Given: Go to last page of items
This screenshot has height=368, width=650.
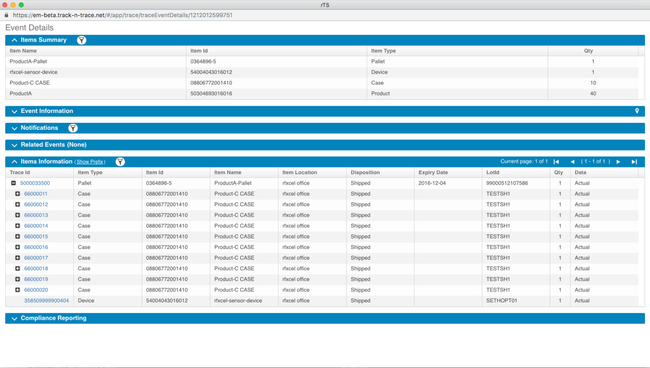Looking at the screenshot, I should coord(634,162).
